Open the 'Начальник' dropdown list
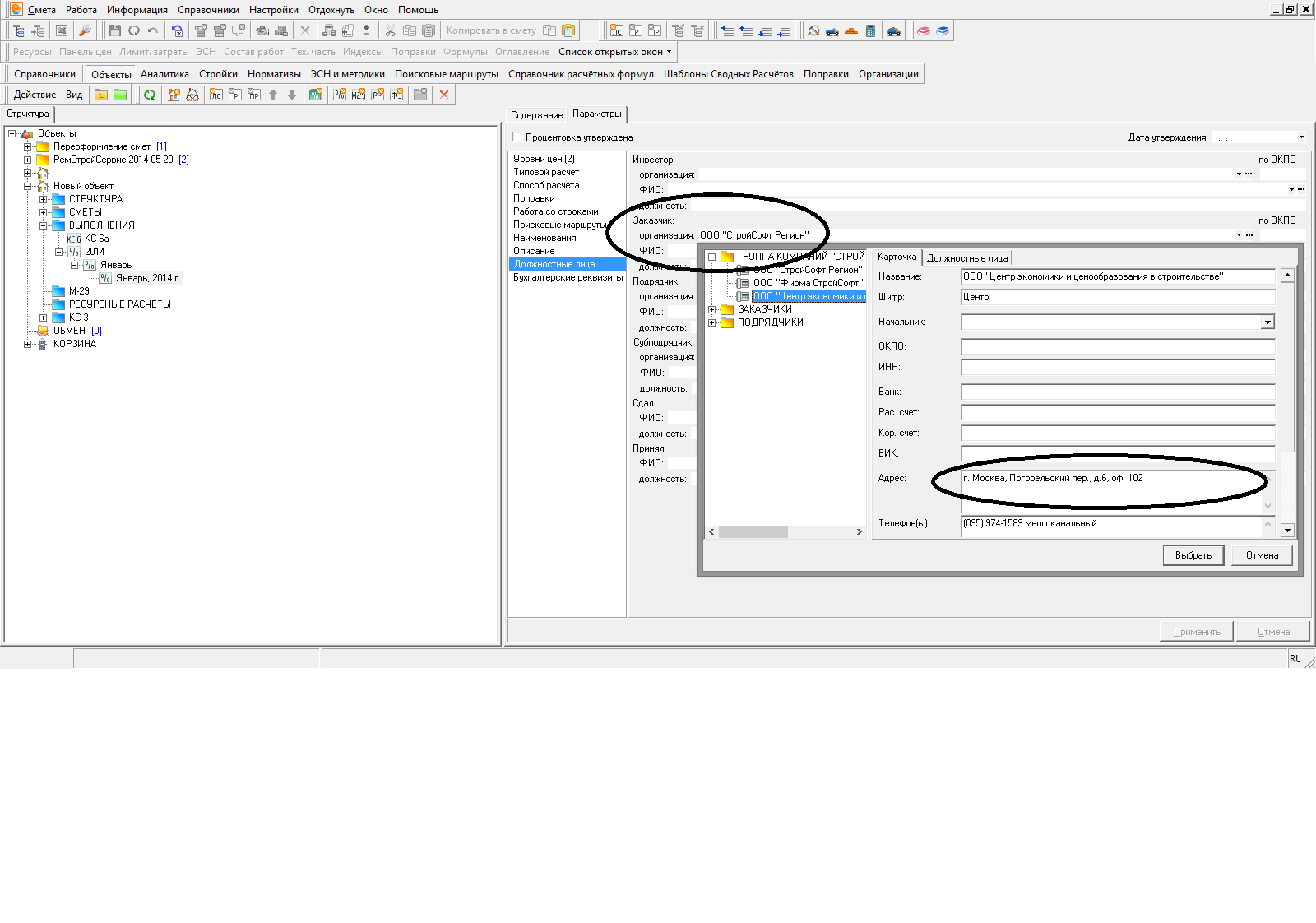Viewport: 1316px width, 923px height. coord(1267,322)
